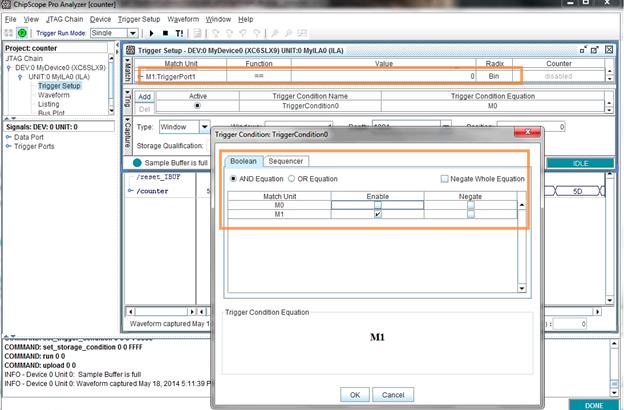Open the Window menu

218,19
